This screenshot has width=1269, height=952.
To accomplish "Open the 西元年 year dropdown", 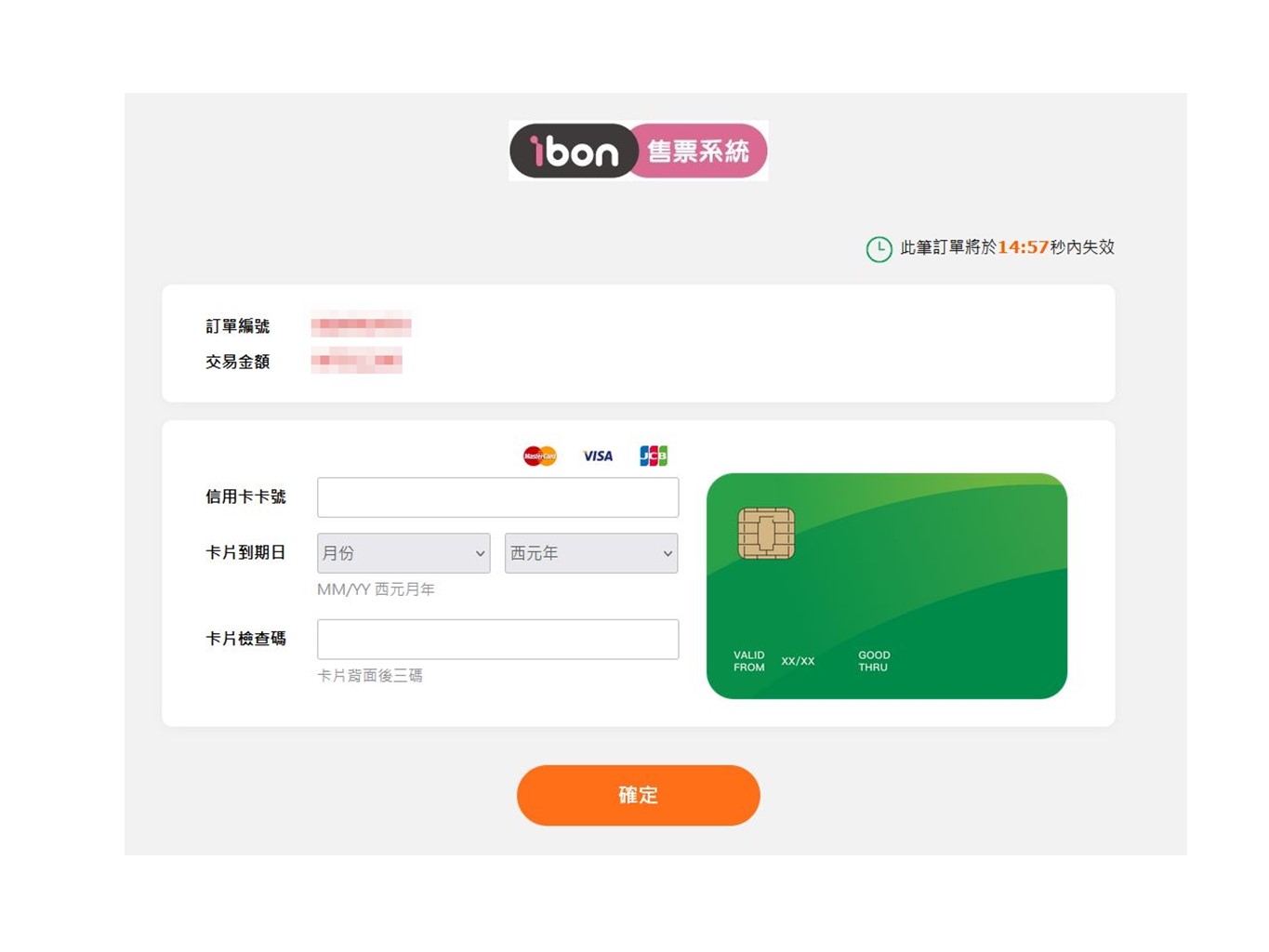I will click(x=591, y=553).
